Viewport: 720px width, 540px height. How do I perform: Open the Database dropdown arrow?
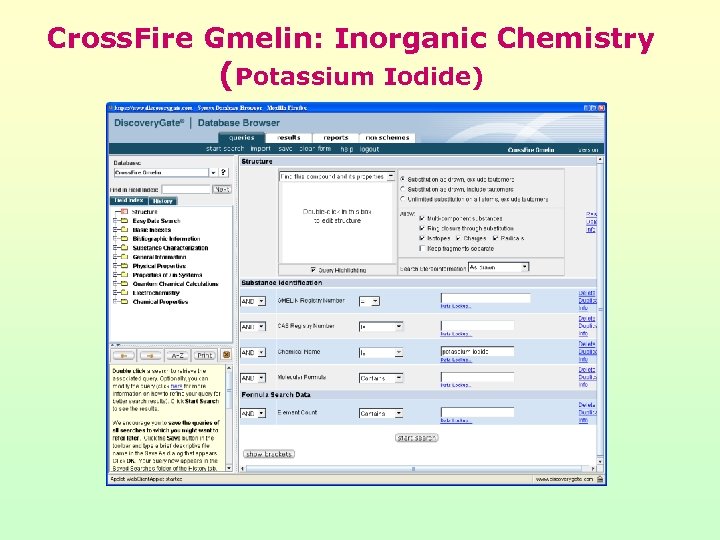pos(213,173)
